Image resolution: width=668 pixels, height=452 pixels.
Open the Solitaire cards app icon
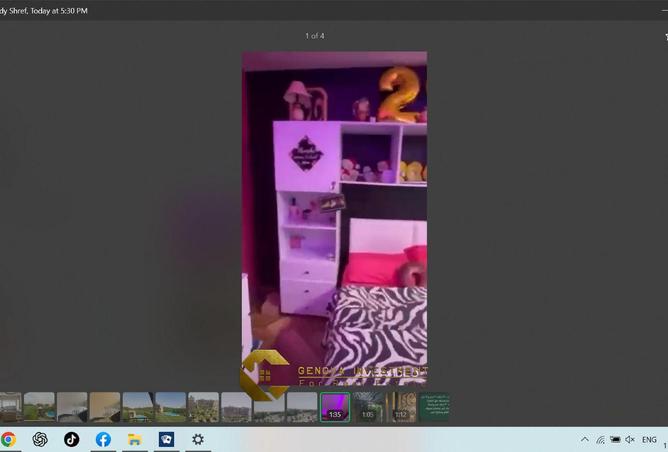[166, 439]
